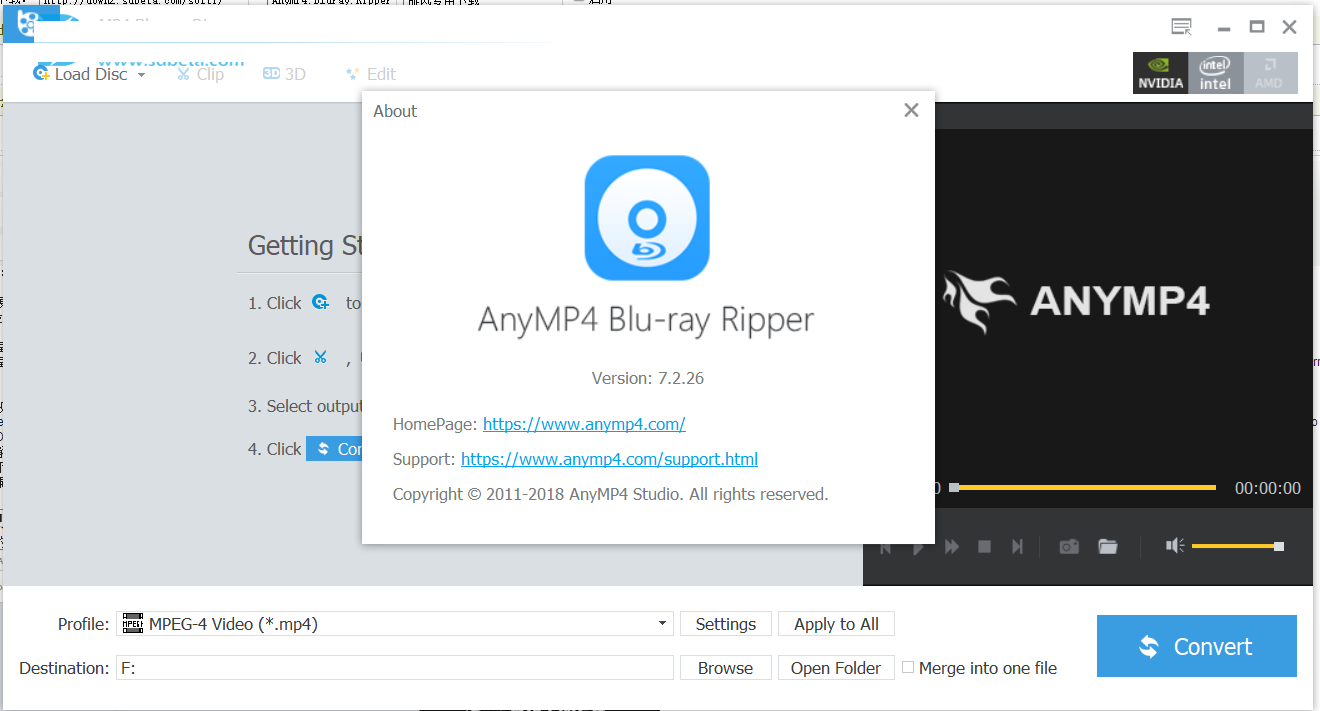Screen dimensions: 1320x711
Task: Click the app logo in title bar
Action: point(30,22)
